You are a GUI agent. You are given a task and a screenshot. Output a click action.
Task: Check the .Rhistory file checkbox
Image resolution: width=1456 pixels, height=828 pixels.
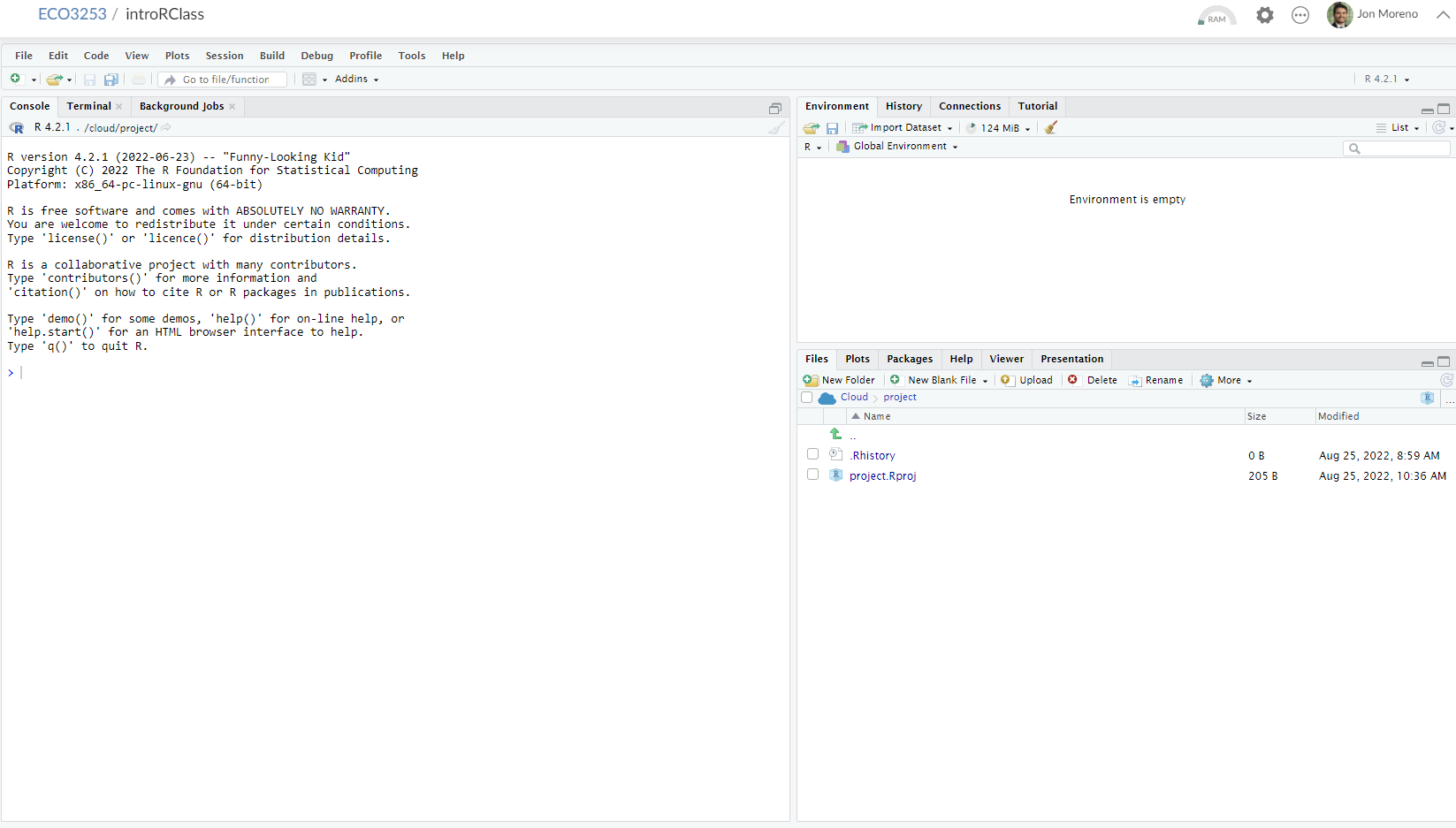point(812,454)
